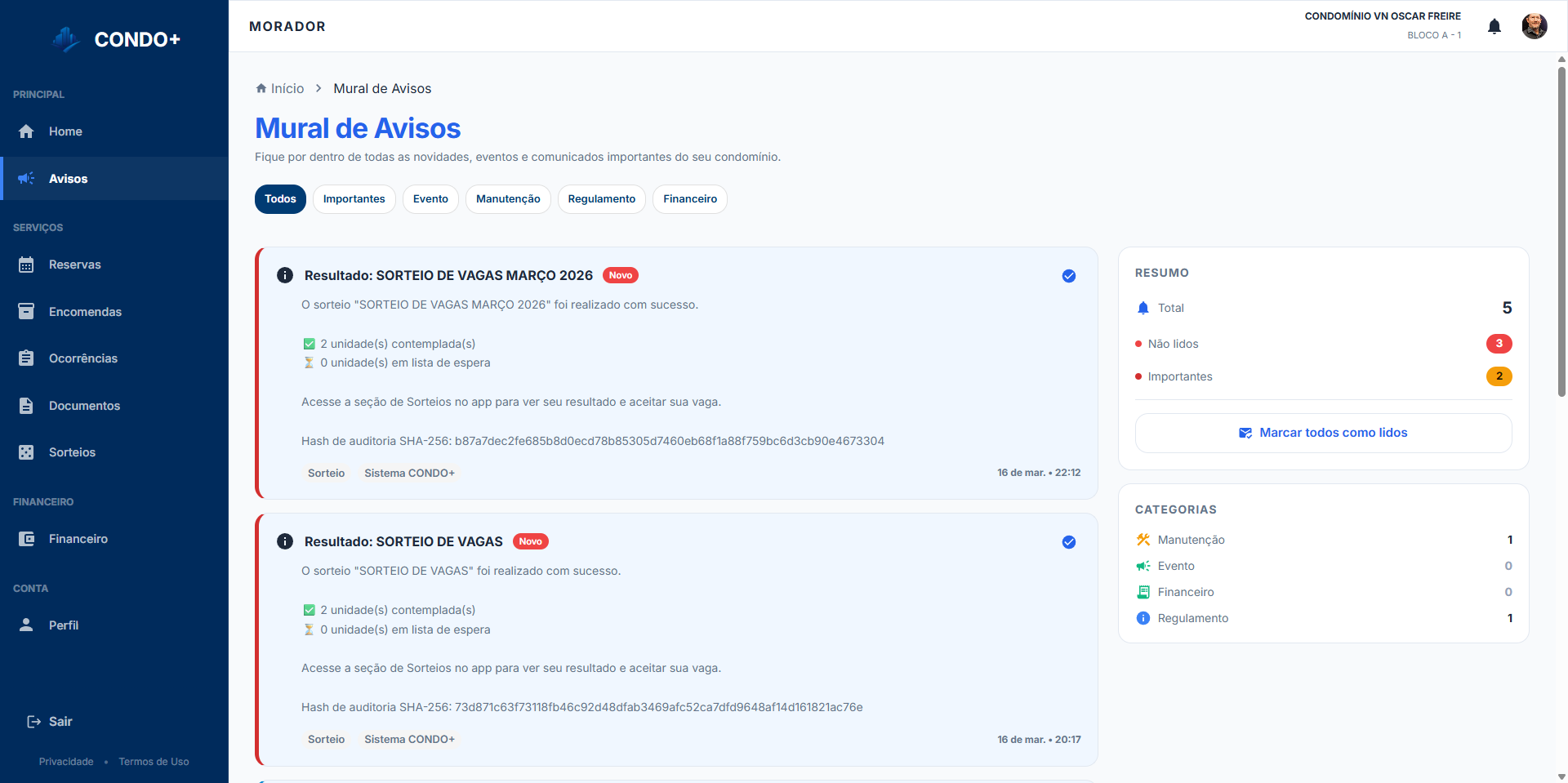This screenshot has height=783, width=1568.
Task: Open Encomendas in the sidebar
Action: [84, 312]
